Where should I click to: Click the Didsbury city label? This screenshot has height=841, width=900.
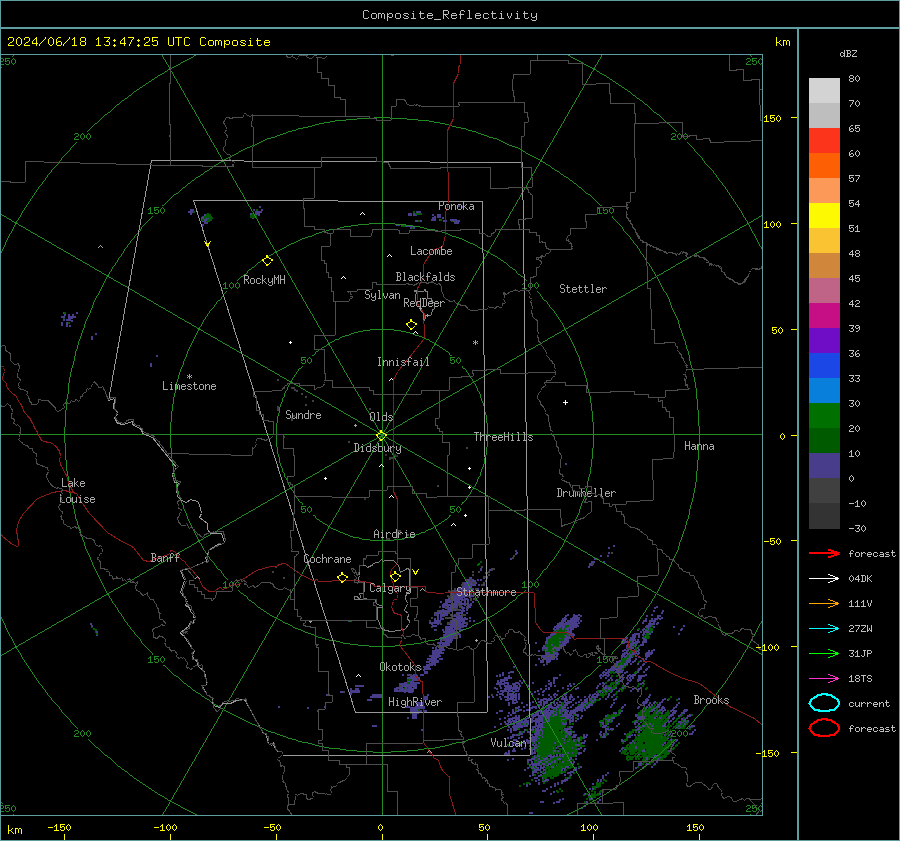tap(377, 448)
